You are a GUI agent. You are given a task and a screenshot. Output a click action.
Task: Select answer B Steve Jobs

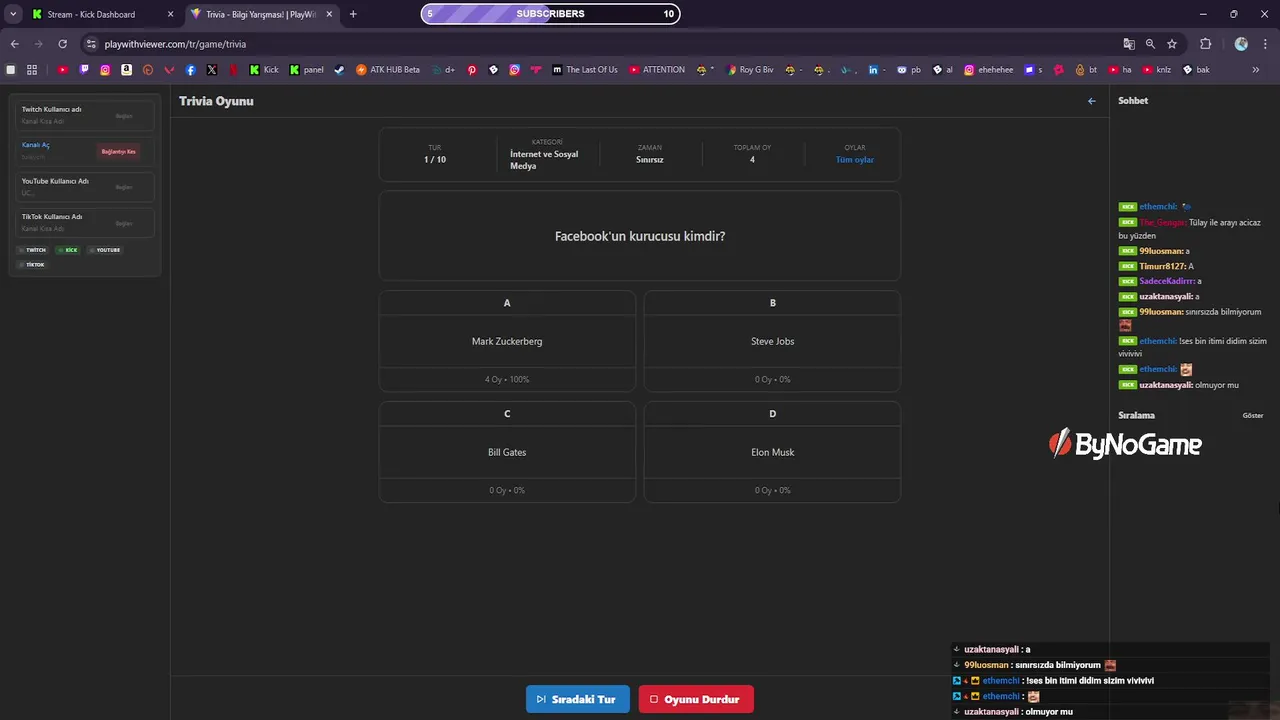pos(773,341)
